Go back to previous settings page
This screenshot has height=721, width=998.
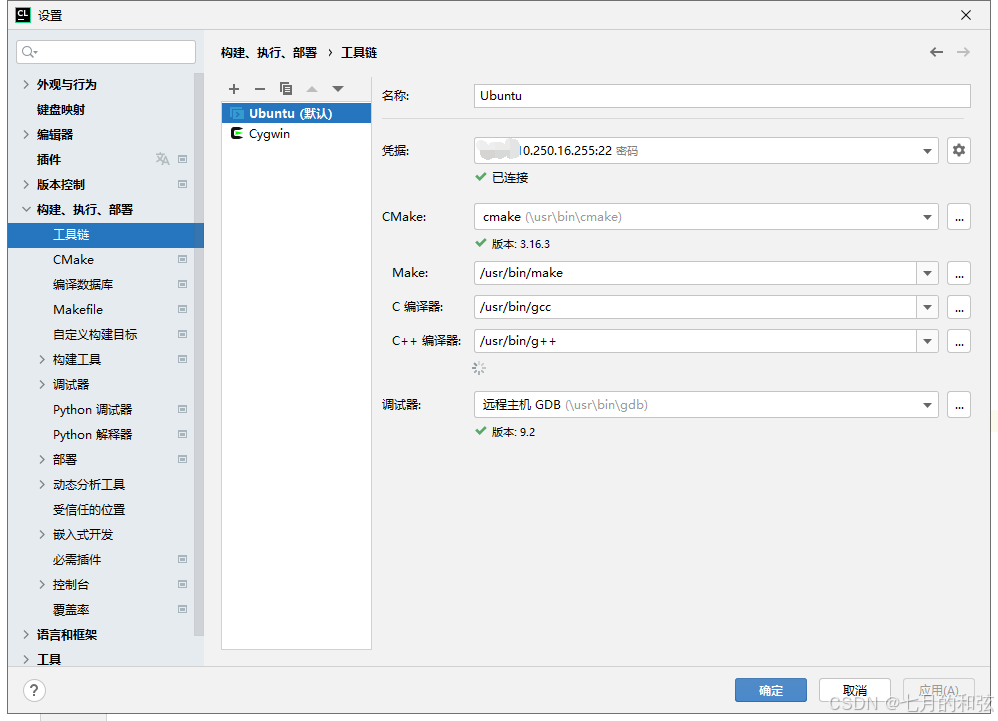click(936, 52)
